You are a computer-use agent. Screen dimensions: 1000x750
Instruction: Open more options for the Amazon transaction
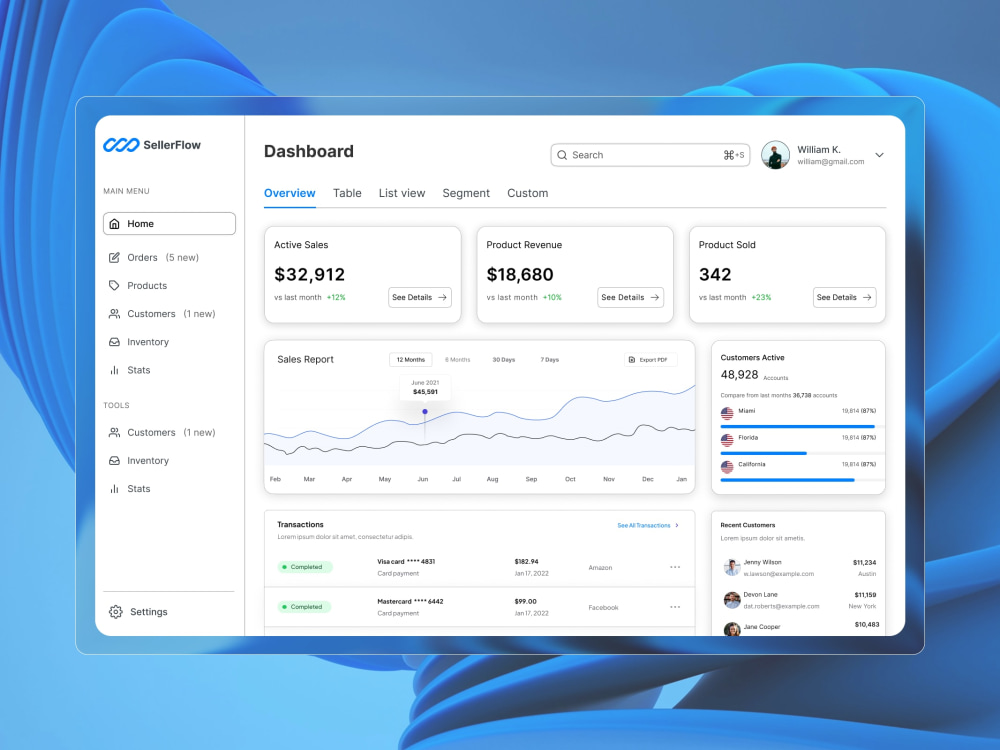675,567
